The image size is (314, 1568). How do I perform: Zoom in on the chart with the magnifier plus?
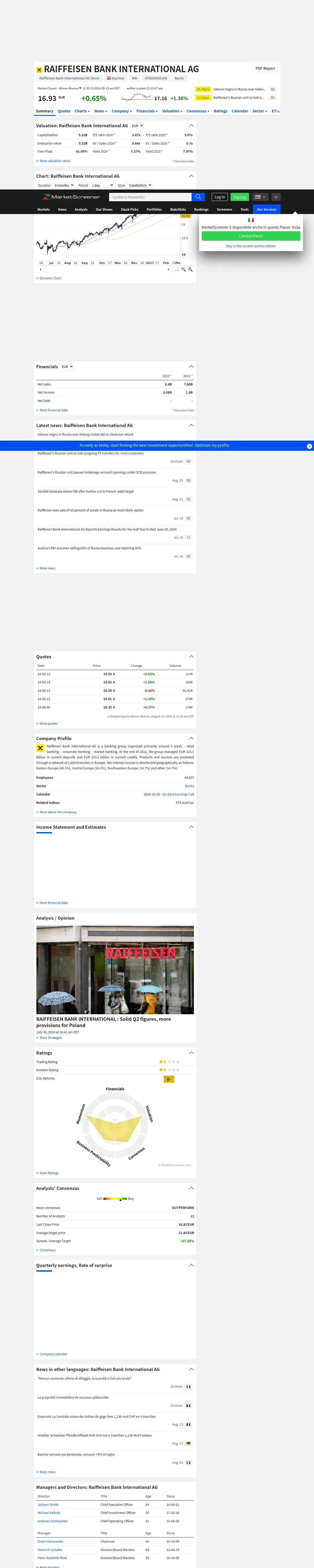pyautogui.click(x=190, y=269)
